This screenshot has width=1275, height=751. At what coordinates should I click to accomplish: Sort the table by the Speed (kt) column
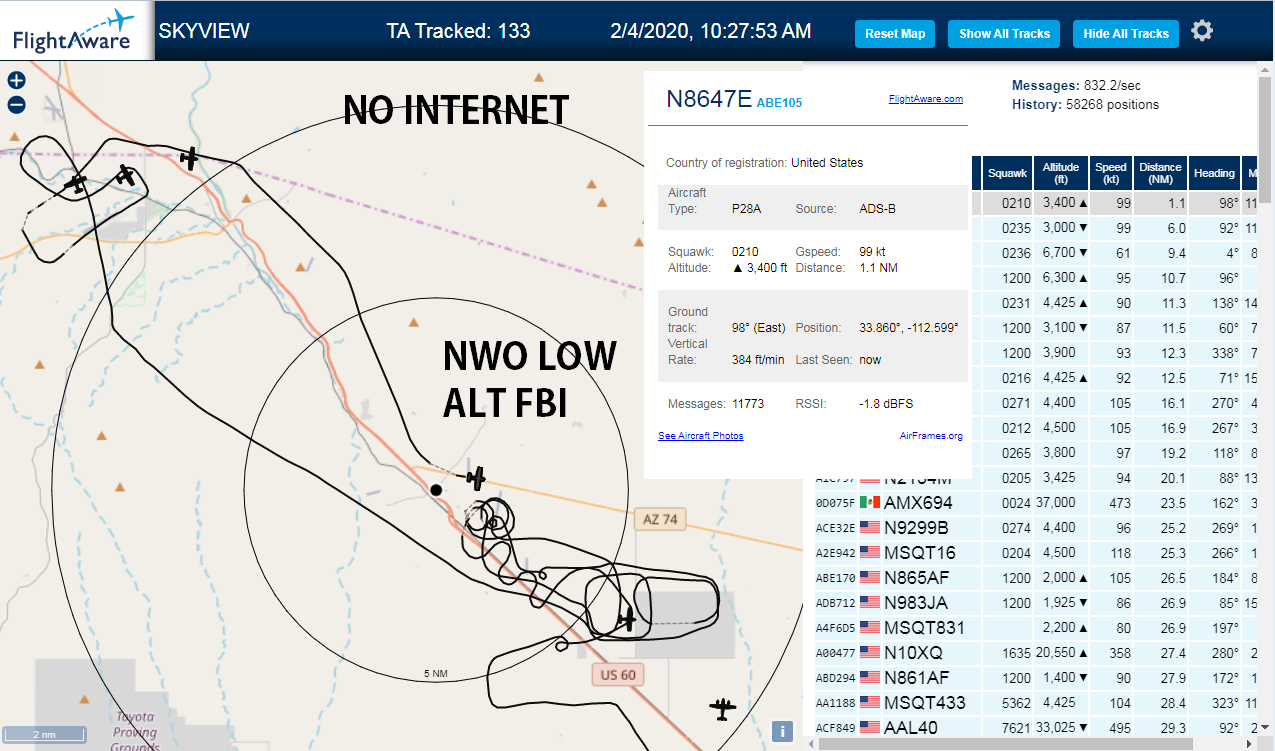[1111, 173]
